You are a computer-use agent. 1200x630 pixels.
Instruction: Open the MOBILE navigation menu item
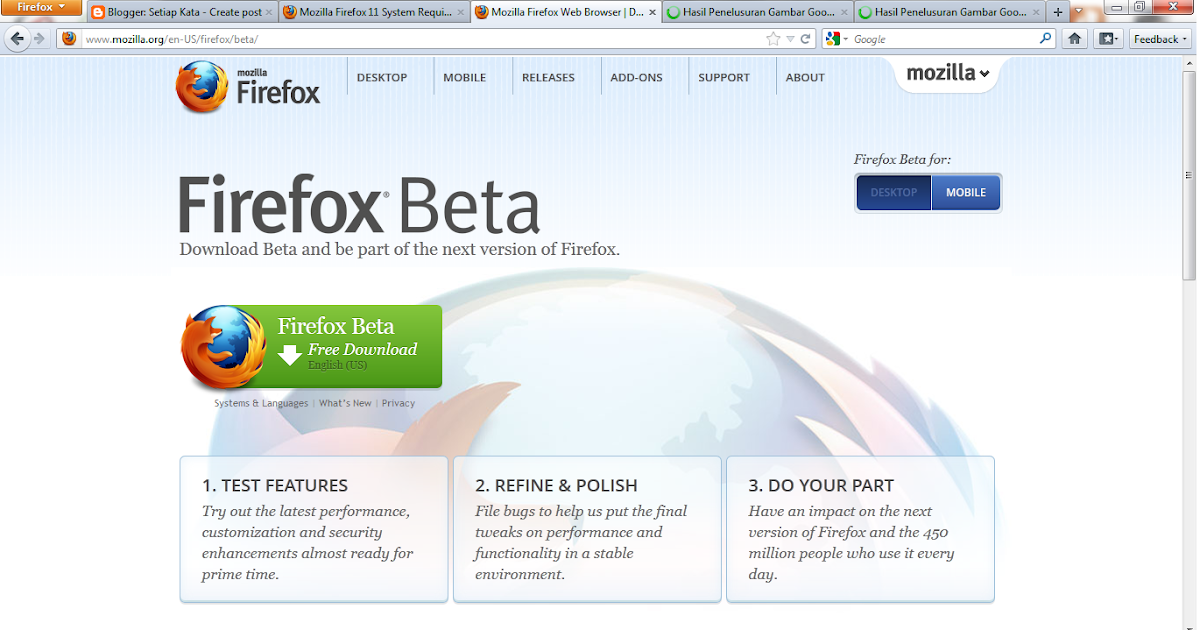(x=465, y=77)
